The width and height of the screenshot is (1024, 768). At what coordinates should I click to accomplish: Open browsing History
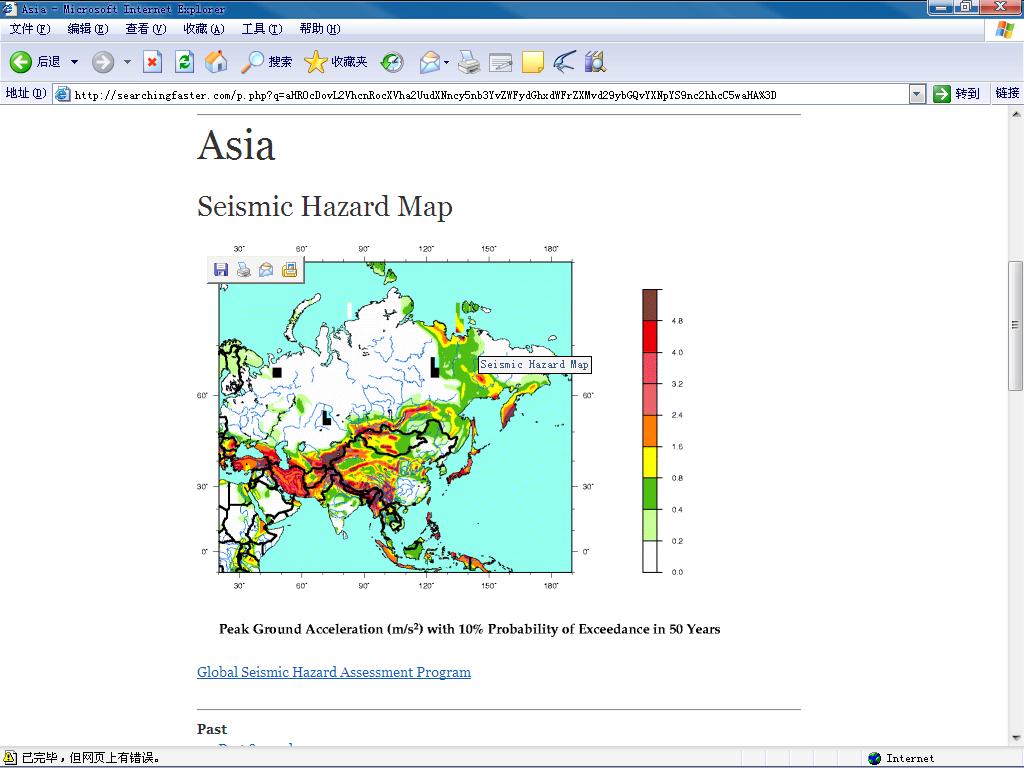(x=392, y=62)
